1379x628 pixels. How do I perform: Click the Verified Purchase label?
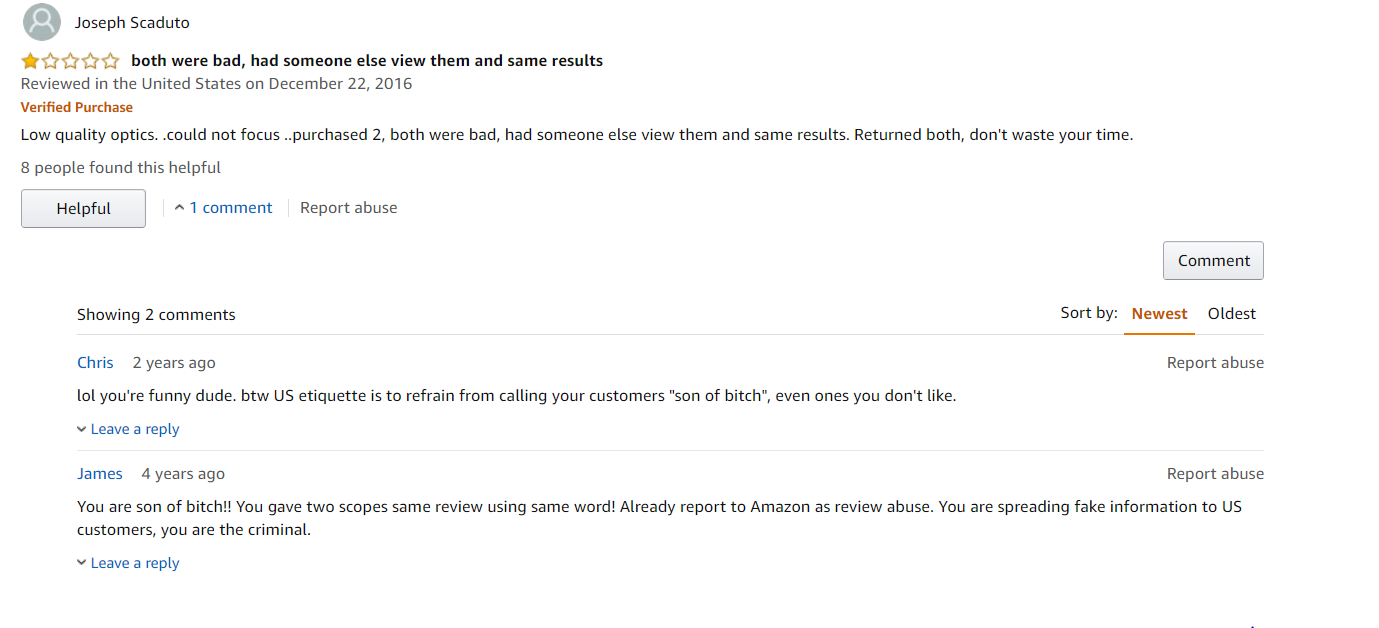click(77, 107)
